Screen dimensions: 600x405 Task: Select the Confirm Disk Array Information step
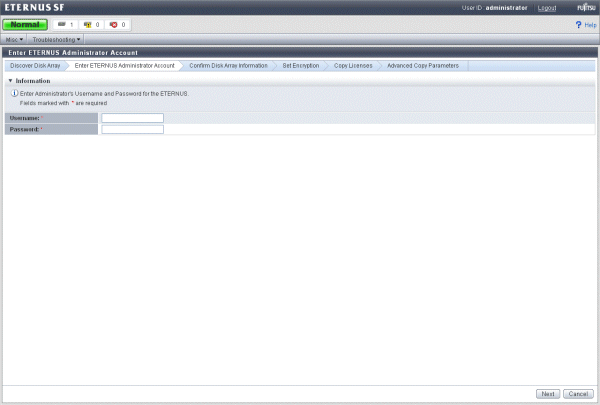tap(228, 65)
